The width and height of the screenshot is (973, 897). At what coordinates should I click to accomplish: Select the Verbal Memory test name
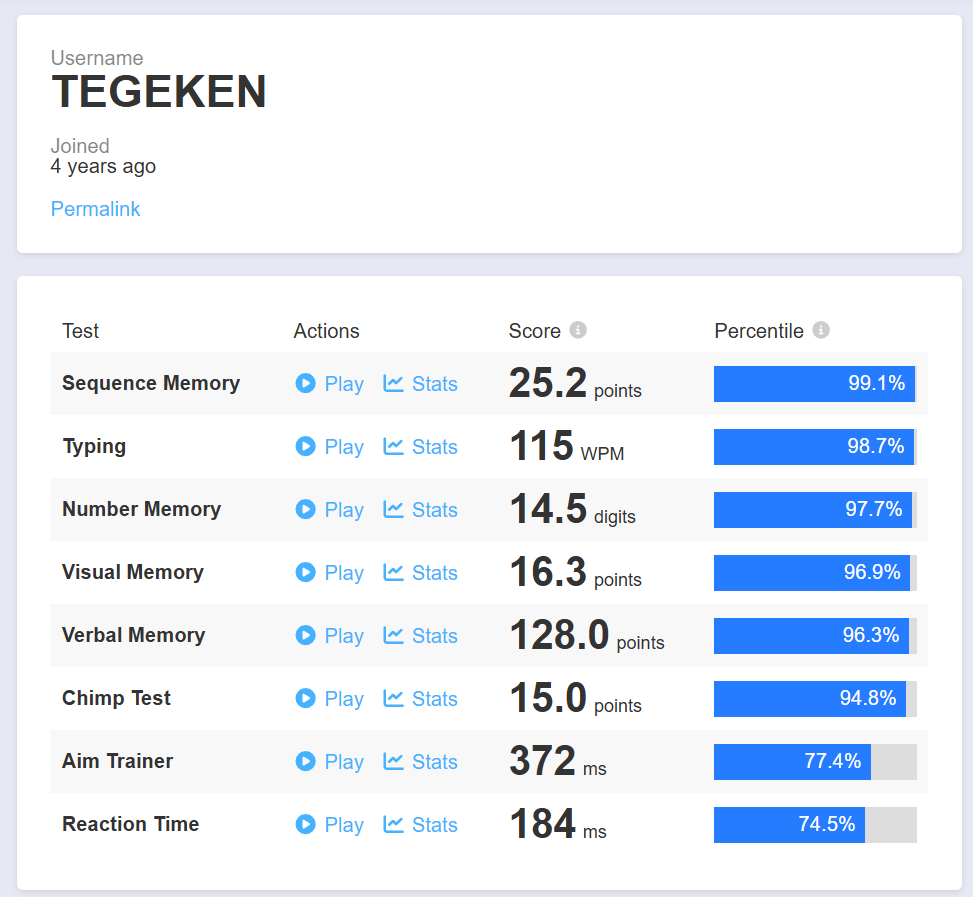(133, 635)
